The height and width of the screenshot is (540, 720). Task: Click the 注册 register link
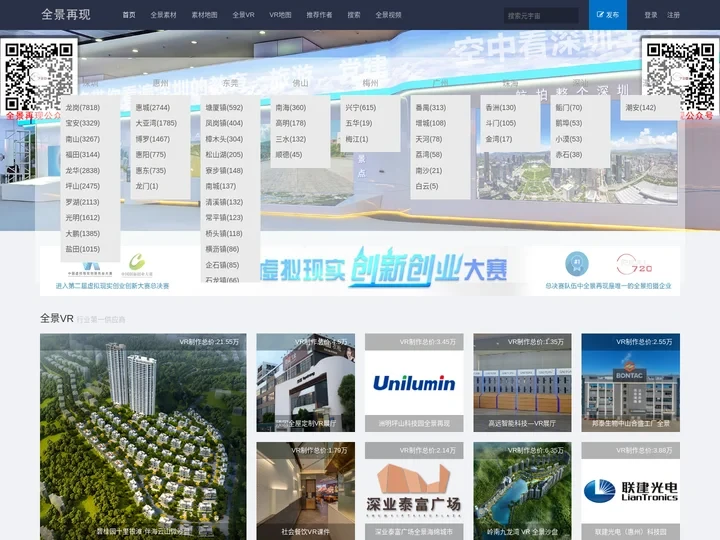673,15
